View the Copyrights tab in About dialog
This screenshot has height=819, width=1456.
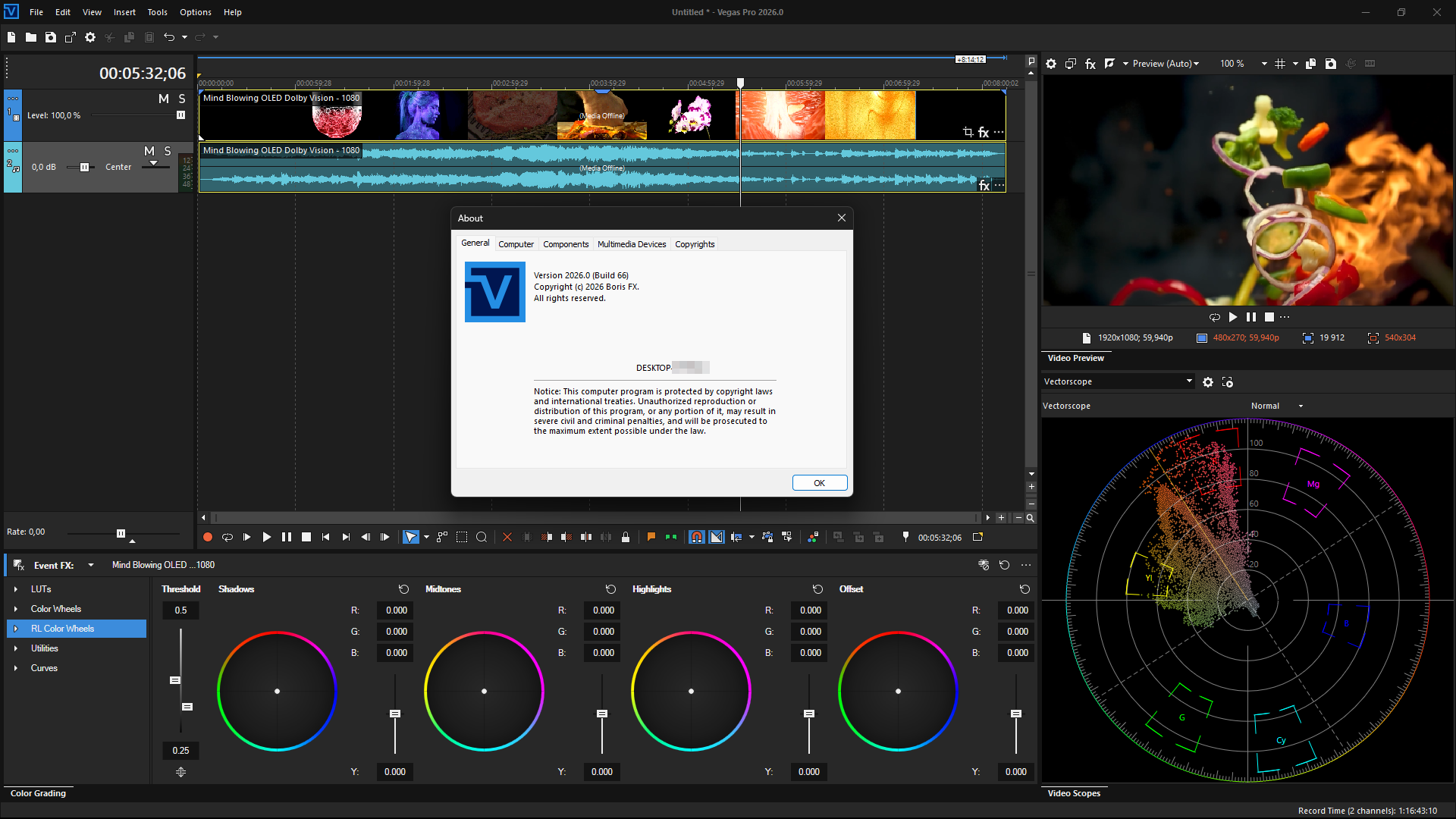click(x=695, y=244)
